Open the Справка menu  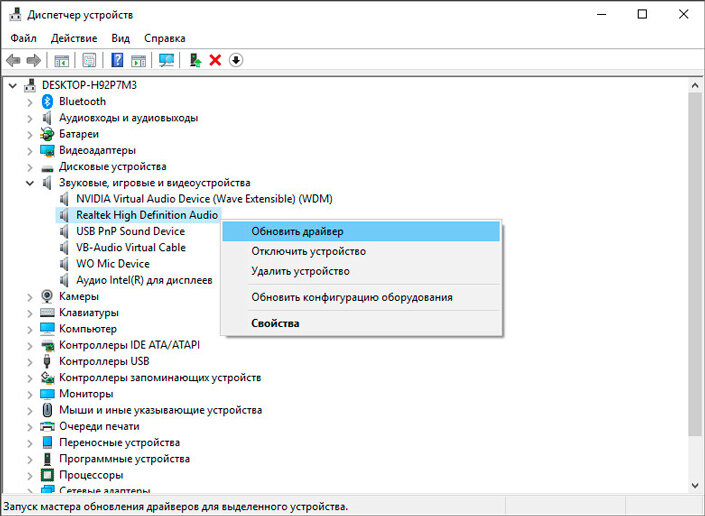(165, 38)
